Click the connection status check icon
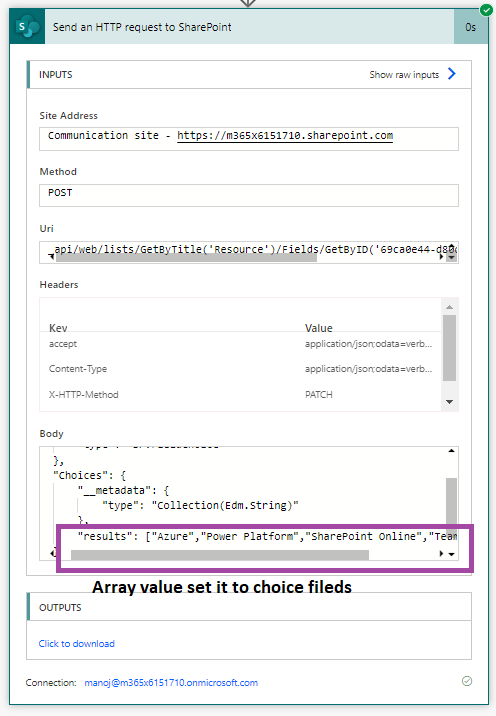This screenshot has width=496, height=716. pyautogui.click(x=467, y=681)
